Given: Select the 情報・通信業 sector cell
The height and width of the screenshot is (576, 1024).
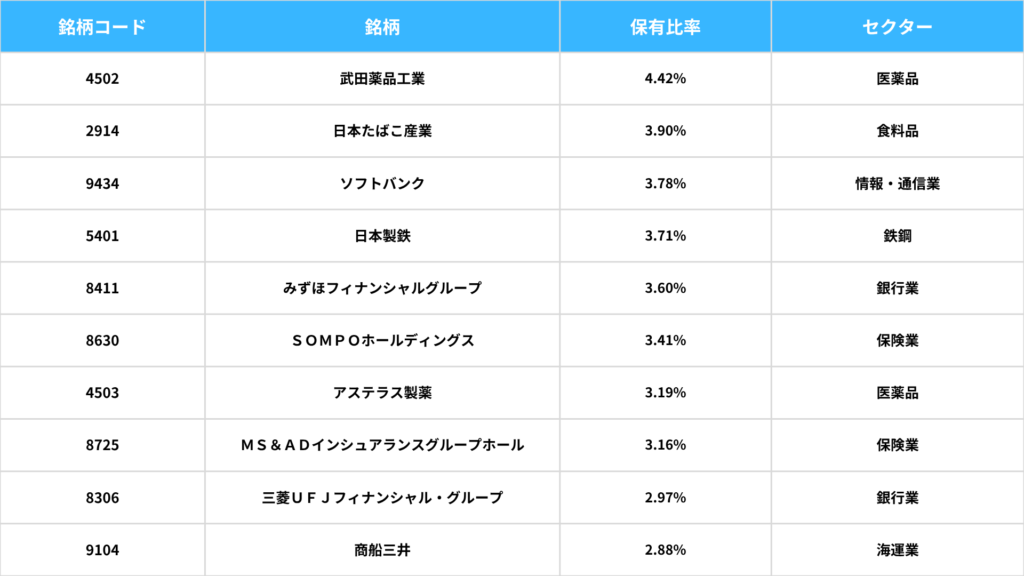Looking at the screenshot, I should coord(897,184).
